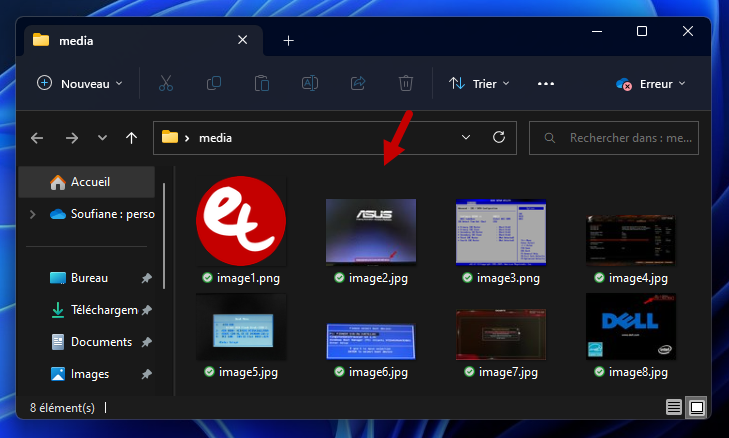This screenshot has width=729, height=438.
Task: Select image5.jpg boot menu thumbnail
Action: point(241,327)
